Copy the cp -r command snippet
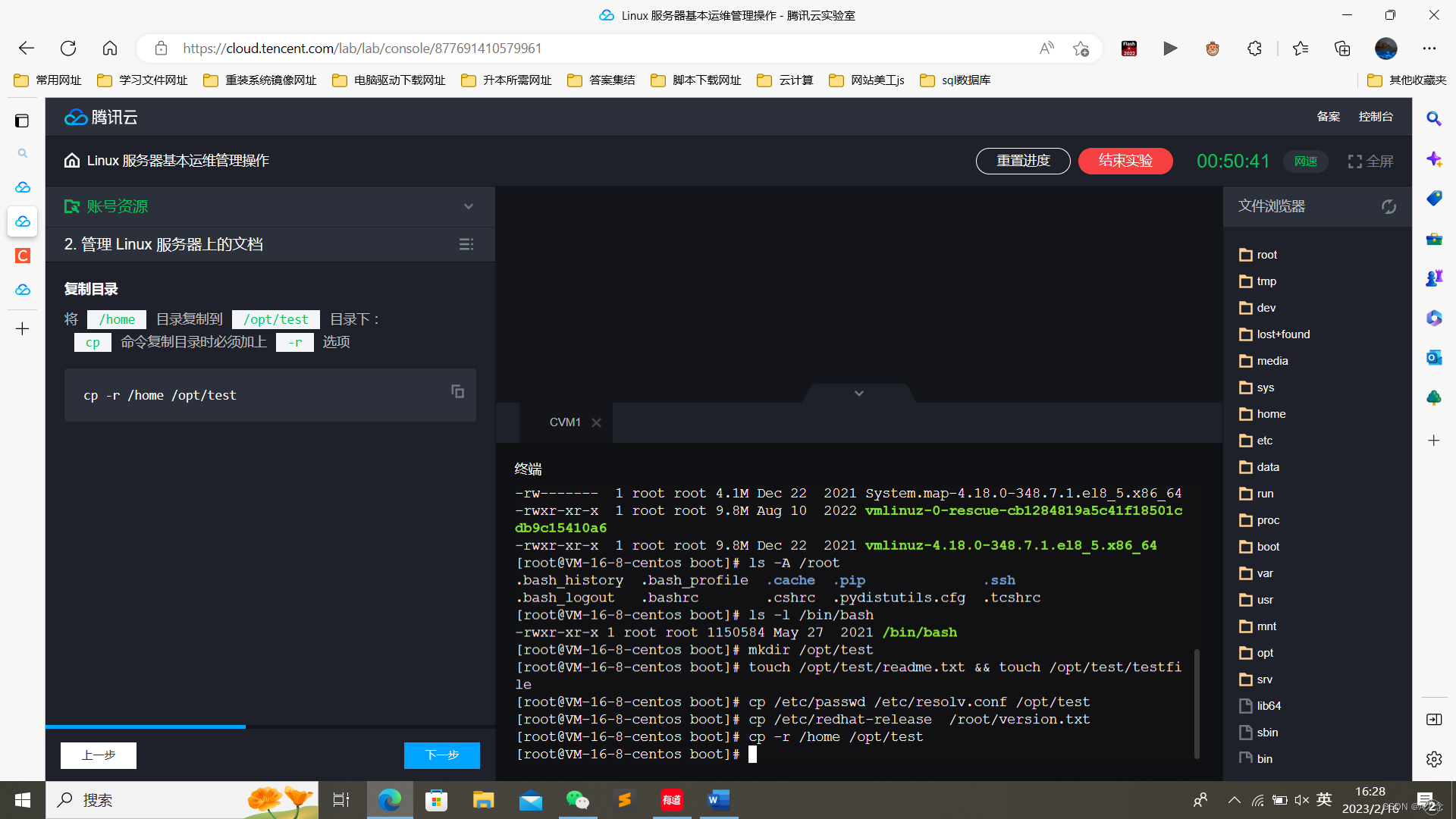This screenshot has height=819, width=1456. pos(457,391)
